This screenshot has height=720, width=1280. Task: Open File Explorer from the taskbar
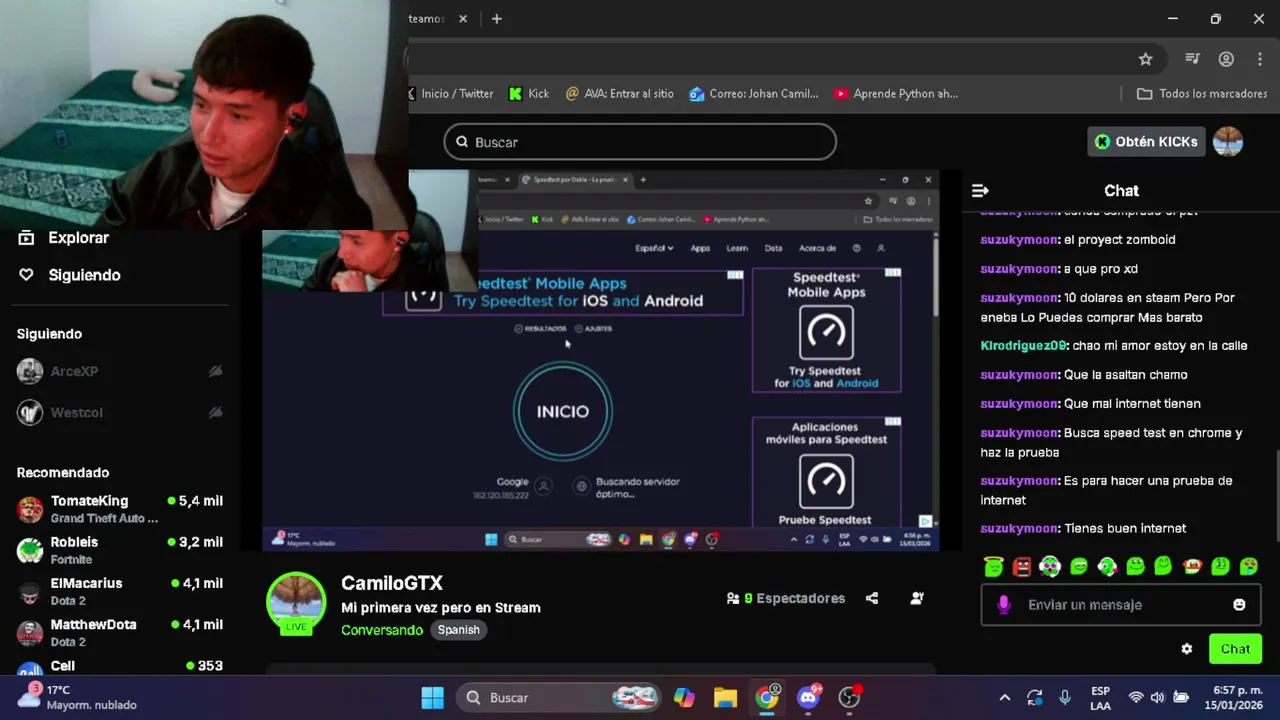[x=725, y=697]
